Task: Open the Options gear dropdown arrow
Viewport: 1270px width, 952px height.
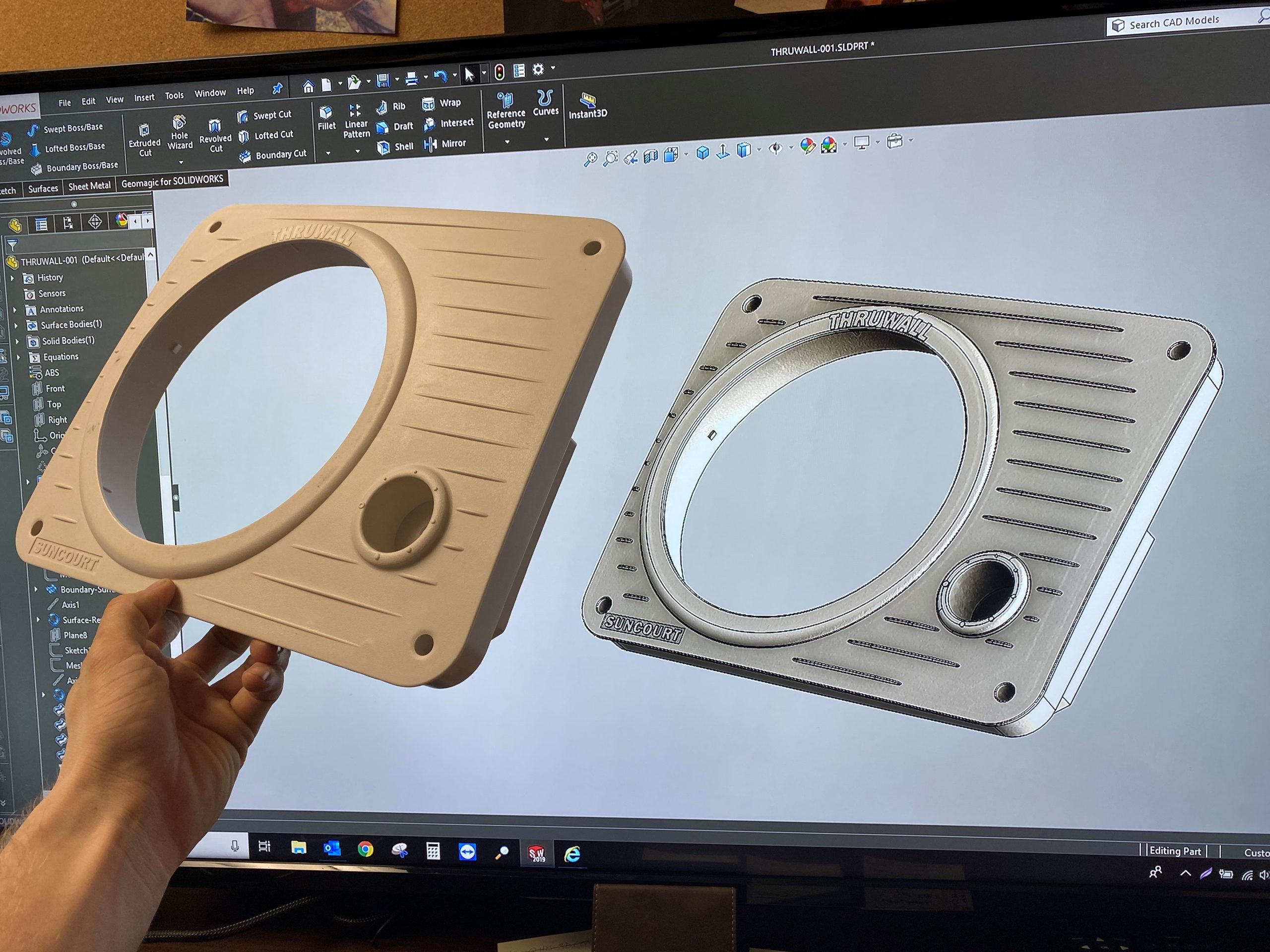Action: click(x=553, y=68)
